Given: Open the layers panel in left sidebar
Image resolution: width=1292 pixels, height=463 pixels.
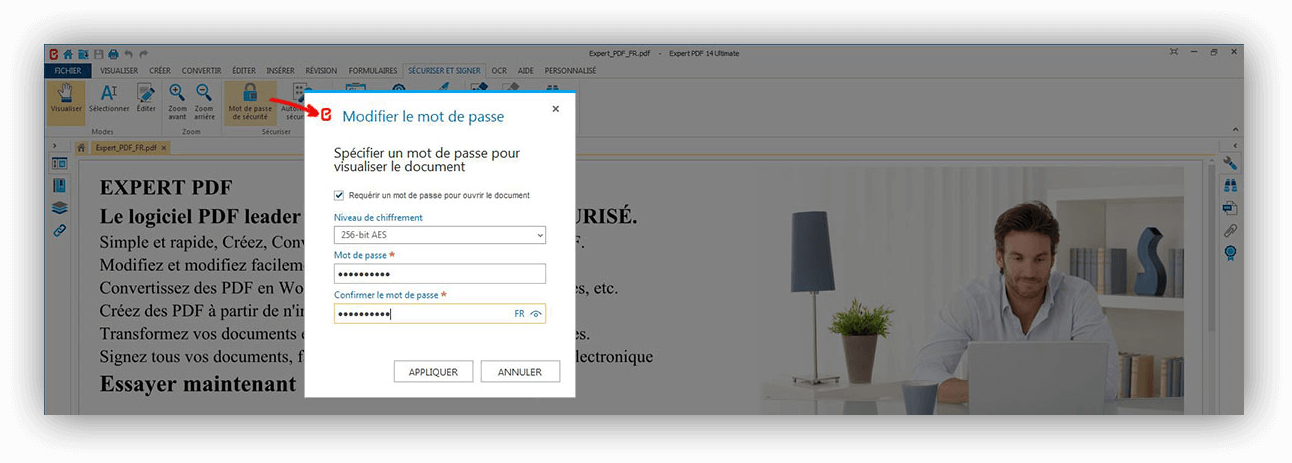Looking at the screenshot, I should 59,208.
